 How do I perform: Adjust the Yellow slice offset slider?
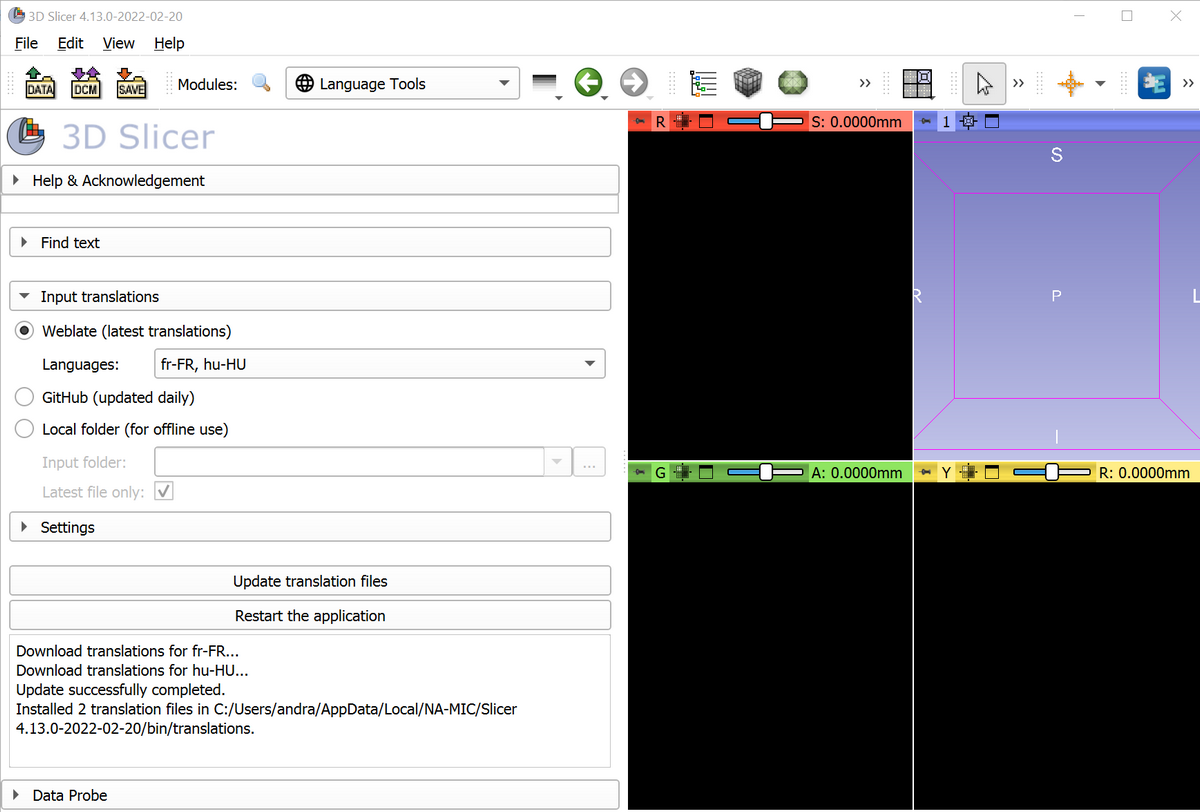[x=1052, y=471]
